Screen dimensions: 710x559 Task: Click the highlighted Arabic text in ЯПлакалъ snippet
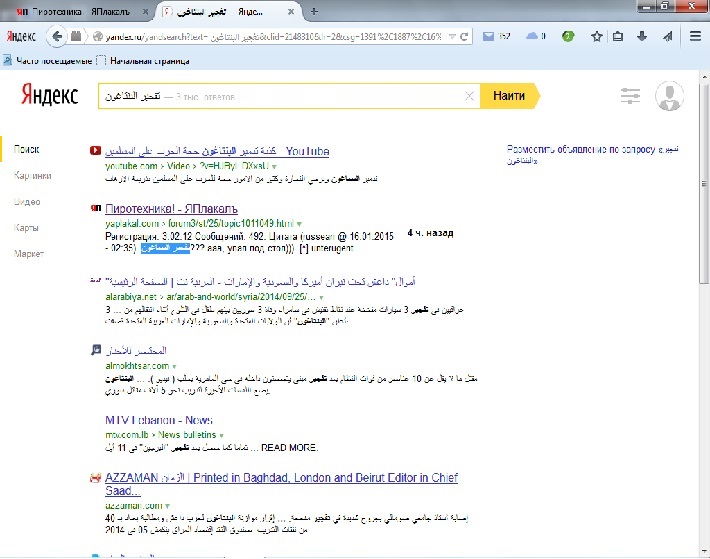point(165,248)
